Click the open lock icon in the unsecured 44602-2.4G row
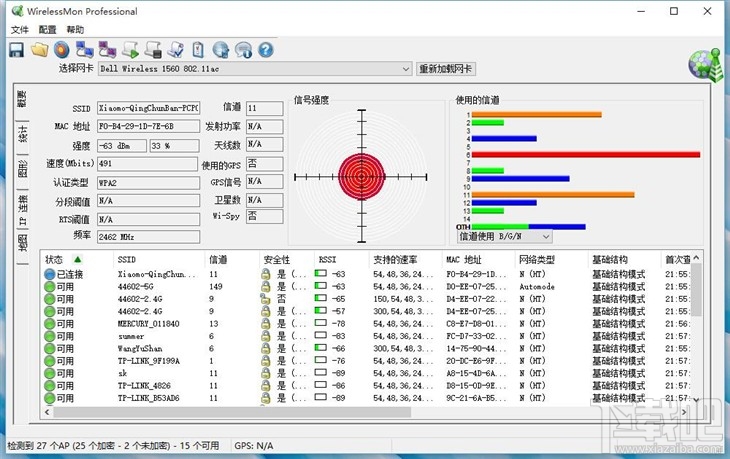730x459 pixels. [265, 299]
